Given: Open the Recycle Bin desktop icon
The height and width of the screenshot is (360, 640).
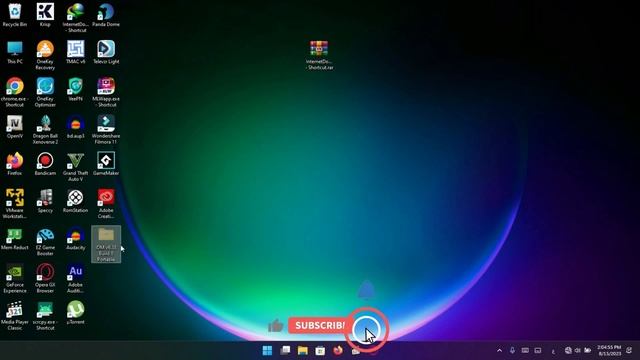Looking at the screenshot, I should [x=15, y=16].
